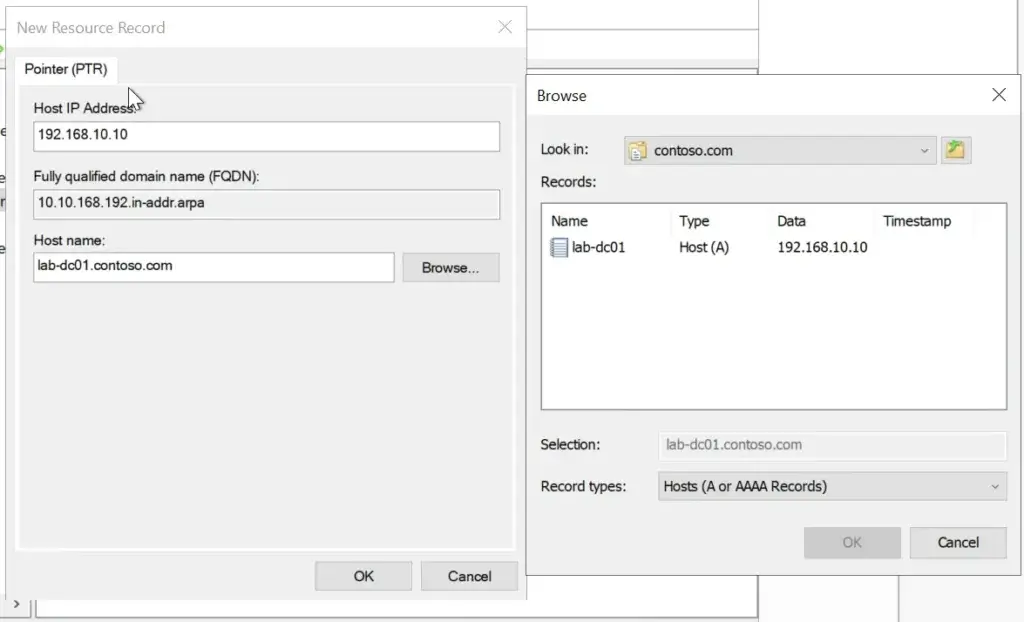The height and width of the screenshot is (622, 1024).
Task: Click the scroll right arrow at bottom left
Action: coord(17,604)
